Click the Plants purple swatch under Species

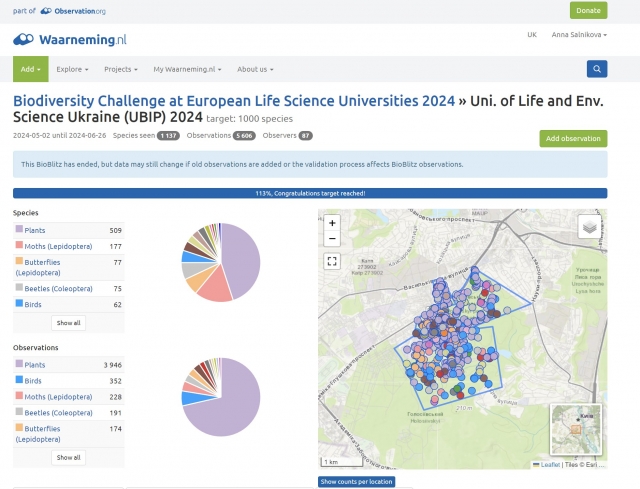(18, 230)
